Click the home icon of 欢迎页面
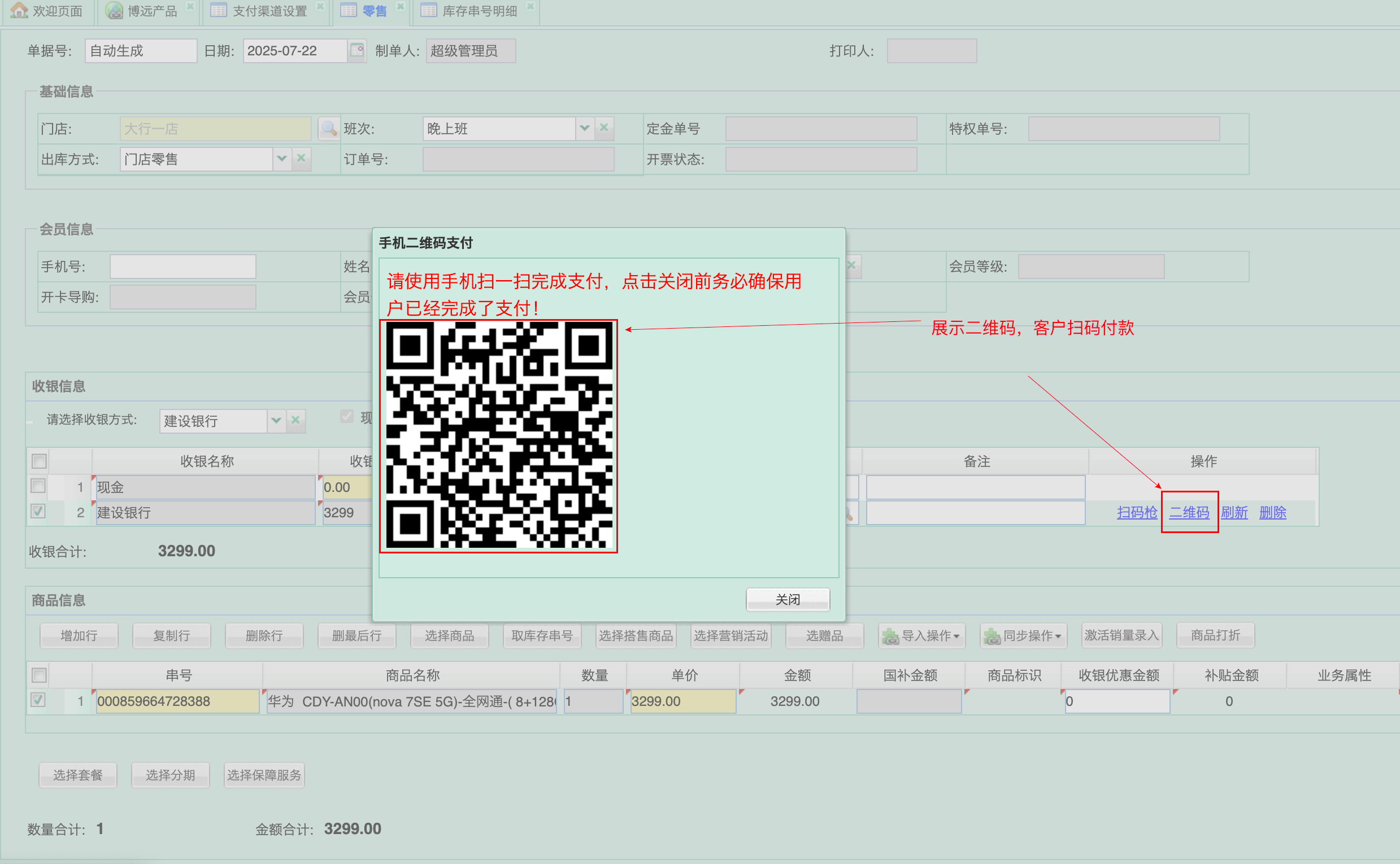Image resolution: width=1400 pixels, height=864 pixels. point(19,10)
